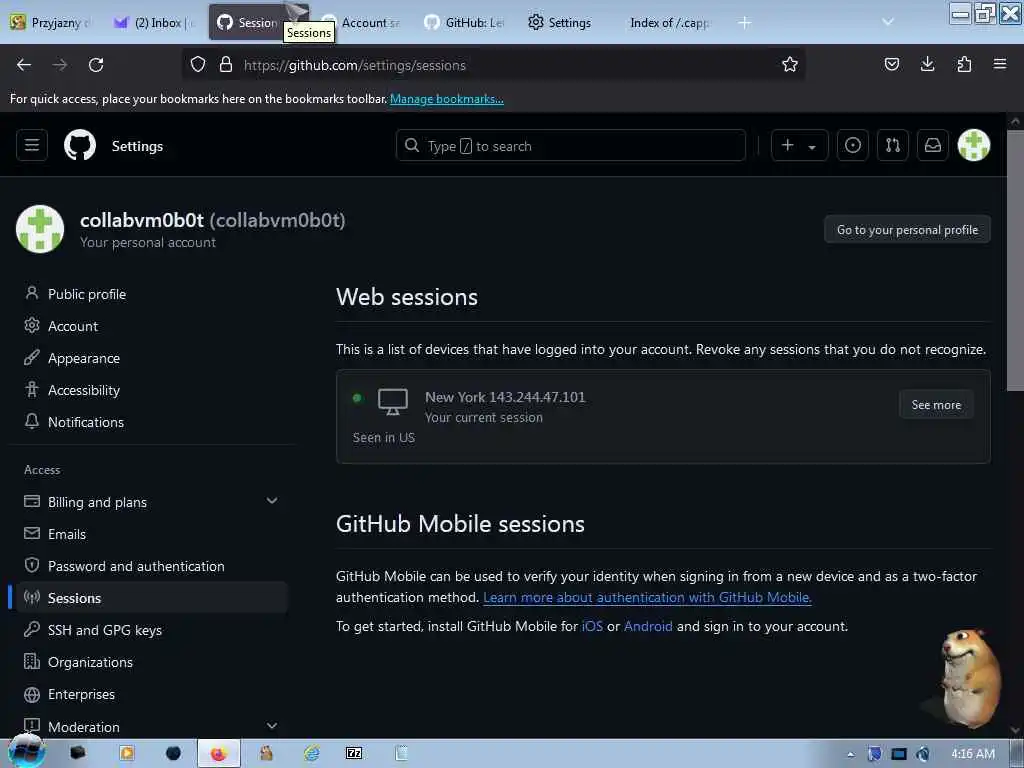Show hidden system tray icons

850,754
